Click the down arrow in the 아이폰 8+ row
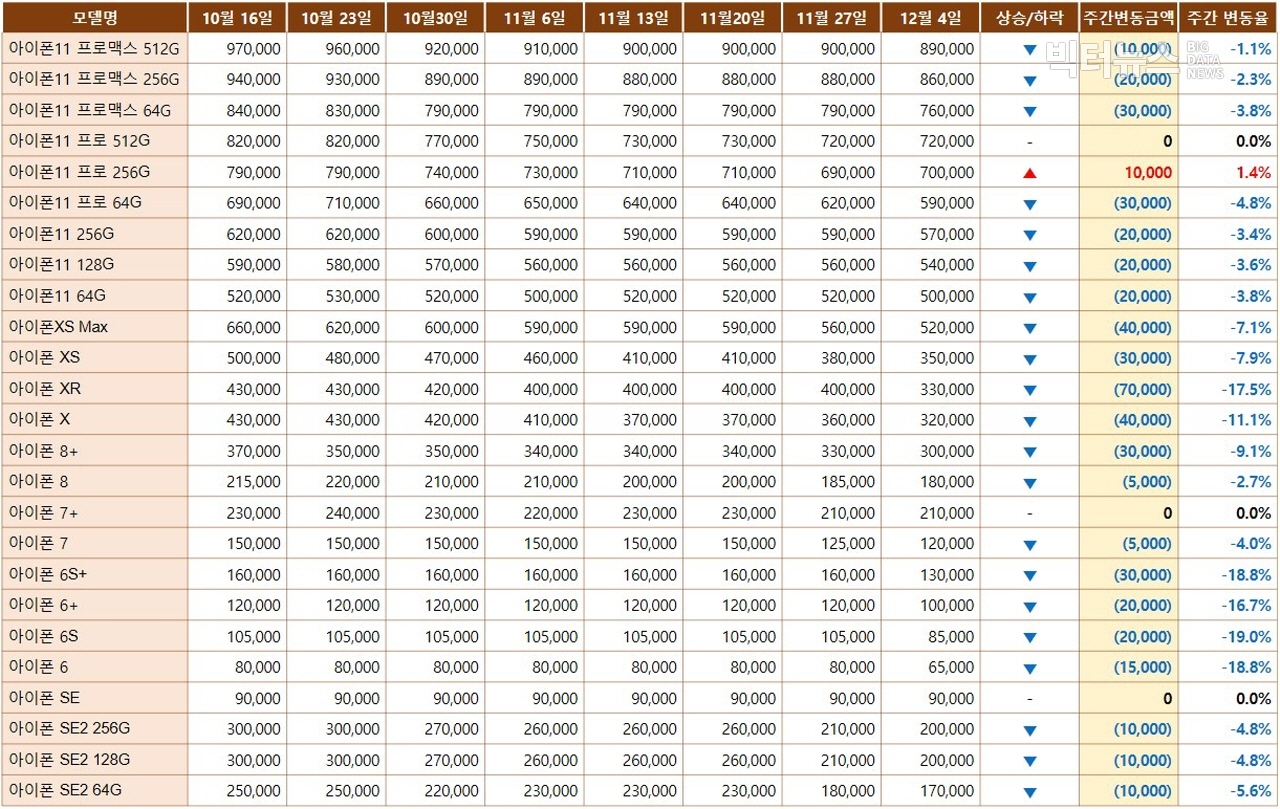Viewport: 1280px width, 809px height. (1030, 453)
